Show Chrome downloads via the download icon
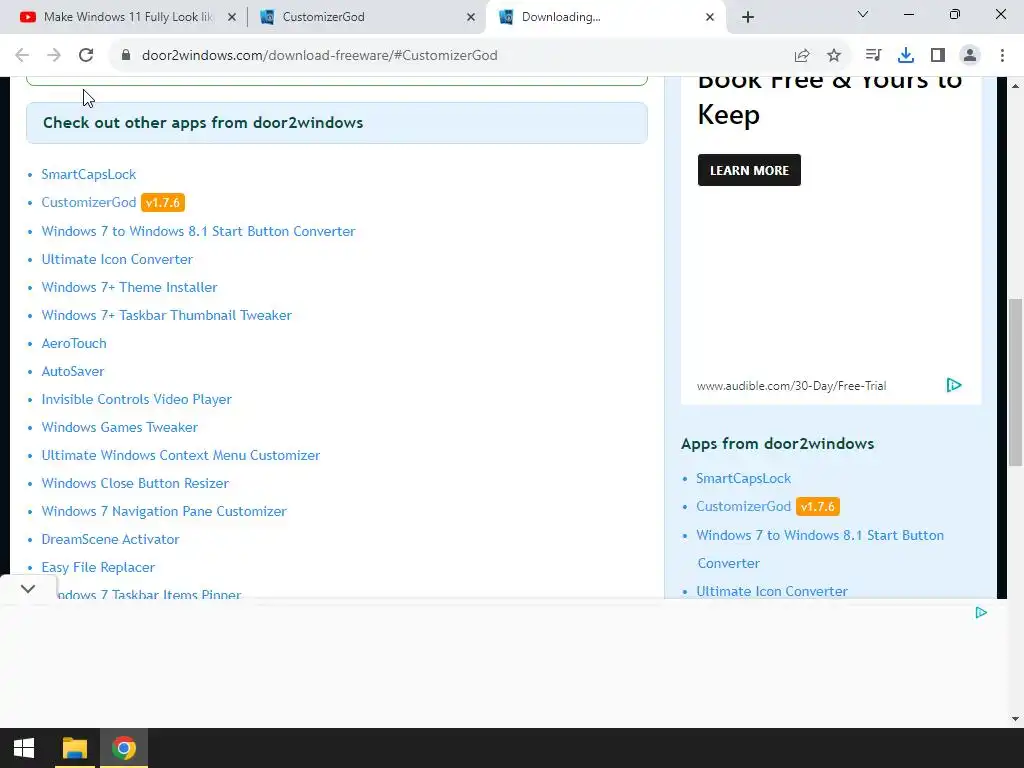Screen dimensions: 1024x768 click(x=906, y=55)
